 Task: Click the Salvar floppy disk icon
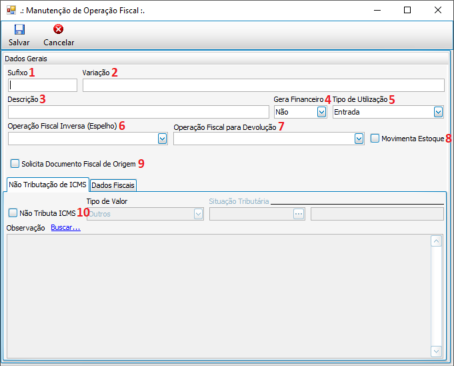pos(19,30)
